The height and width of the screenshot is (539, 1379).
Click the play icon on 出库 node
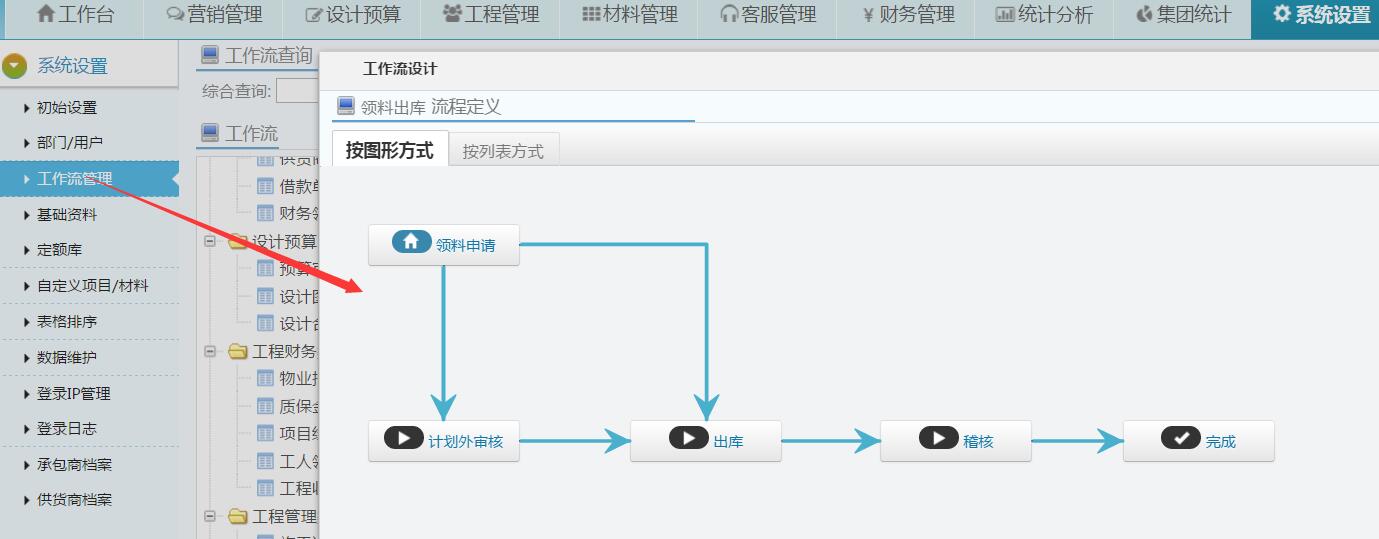tap(688, 438)
